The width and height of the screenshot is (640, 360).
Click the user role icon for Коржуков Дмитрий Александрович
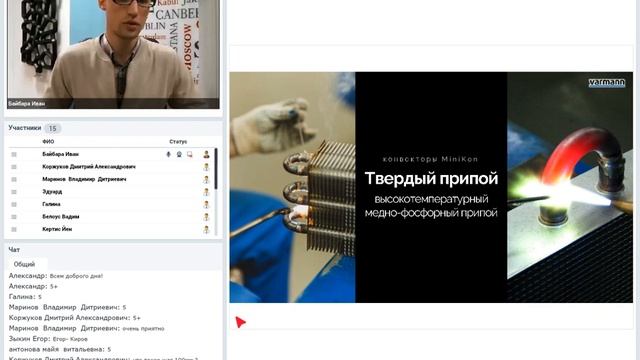206,167
